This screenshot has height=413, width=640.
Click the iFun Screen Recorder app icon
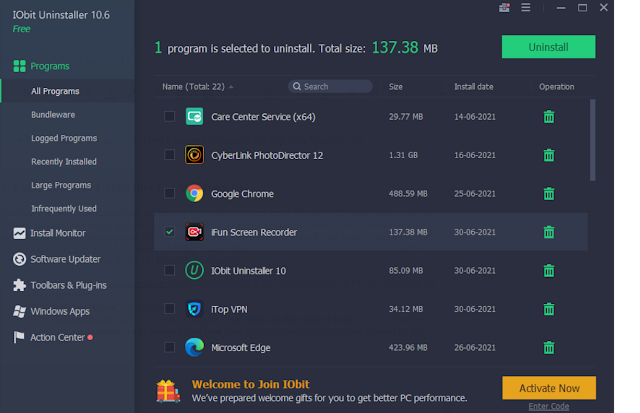[x=194, y=232]
